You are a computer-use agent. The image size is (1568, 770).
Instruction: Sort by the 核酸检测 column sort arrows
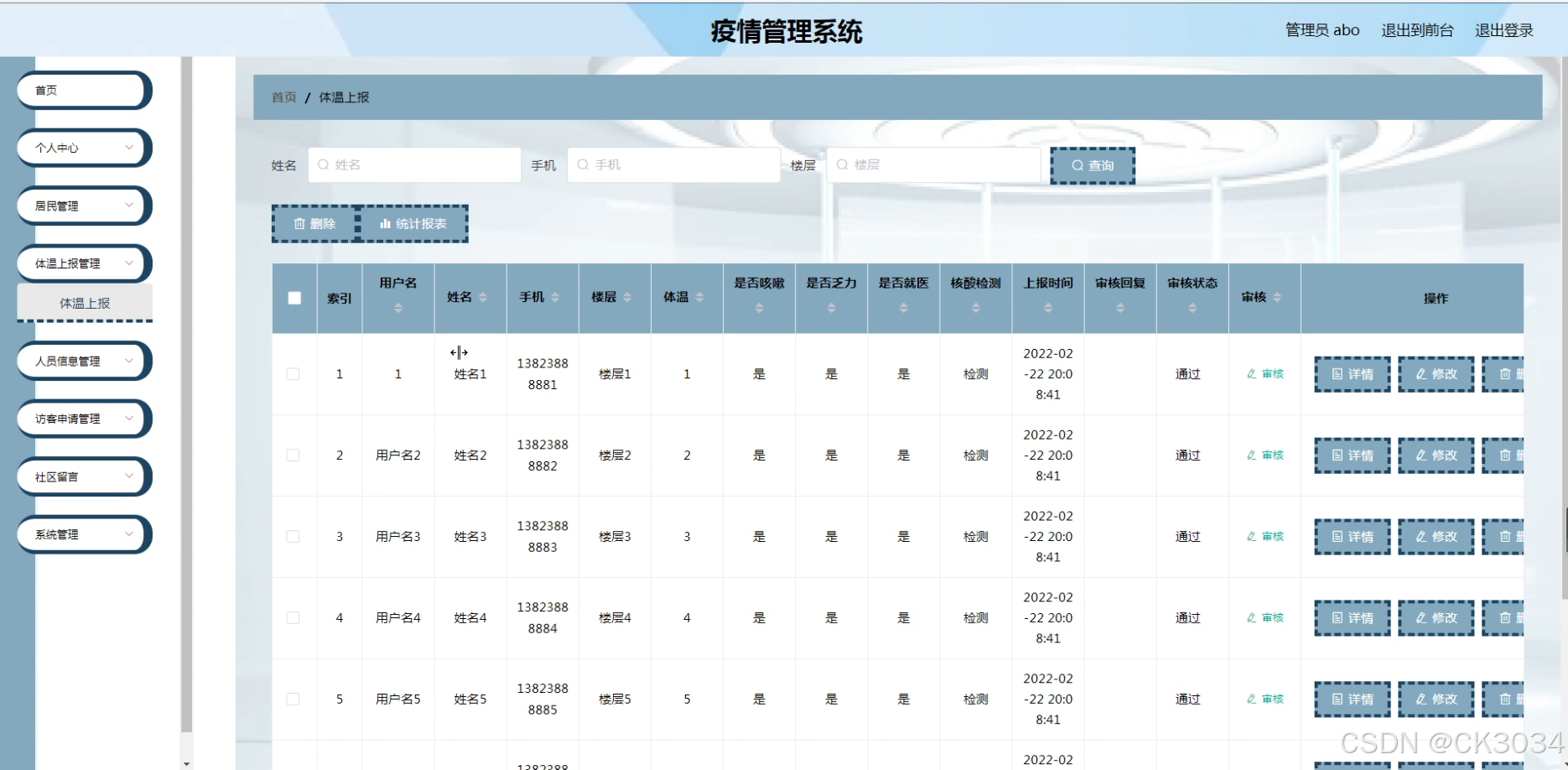pyautogui.click(x=975, y=309)
